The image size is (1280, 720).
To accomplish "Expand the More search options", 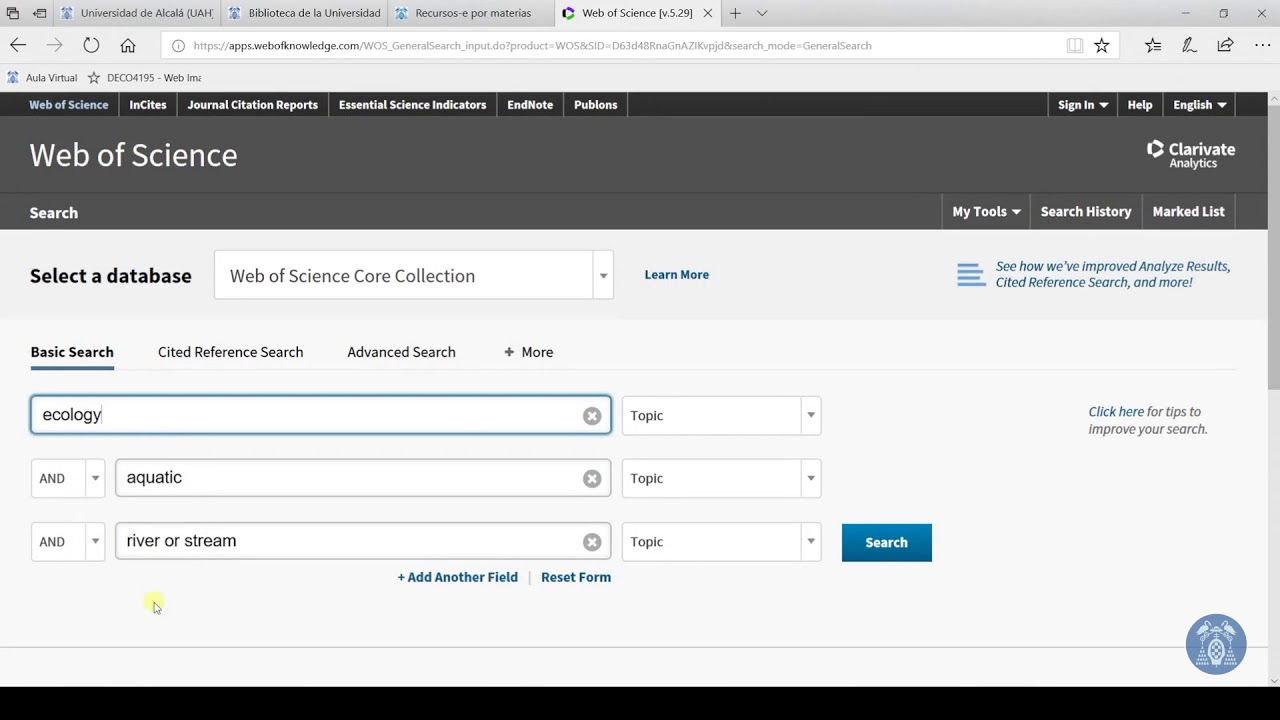I will 528,352.
